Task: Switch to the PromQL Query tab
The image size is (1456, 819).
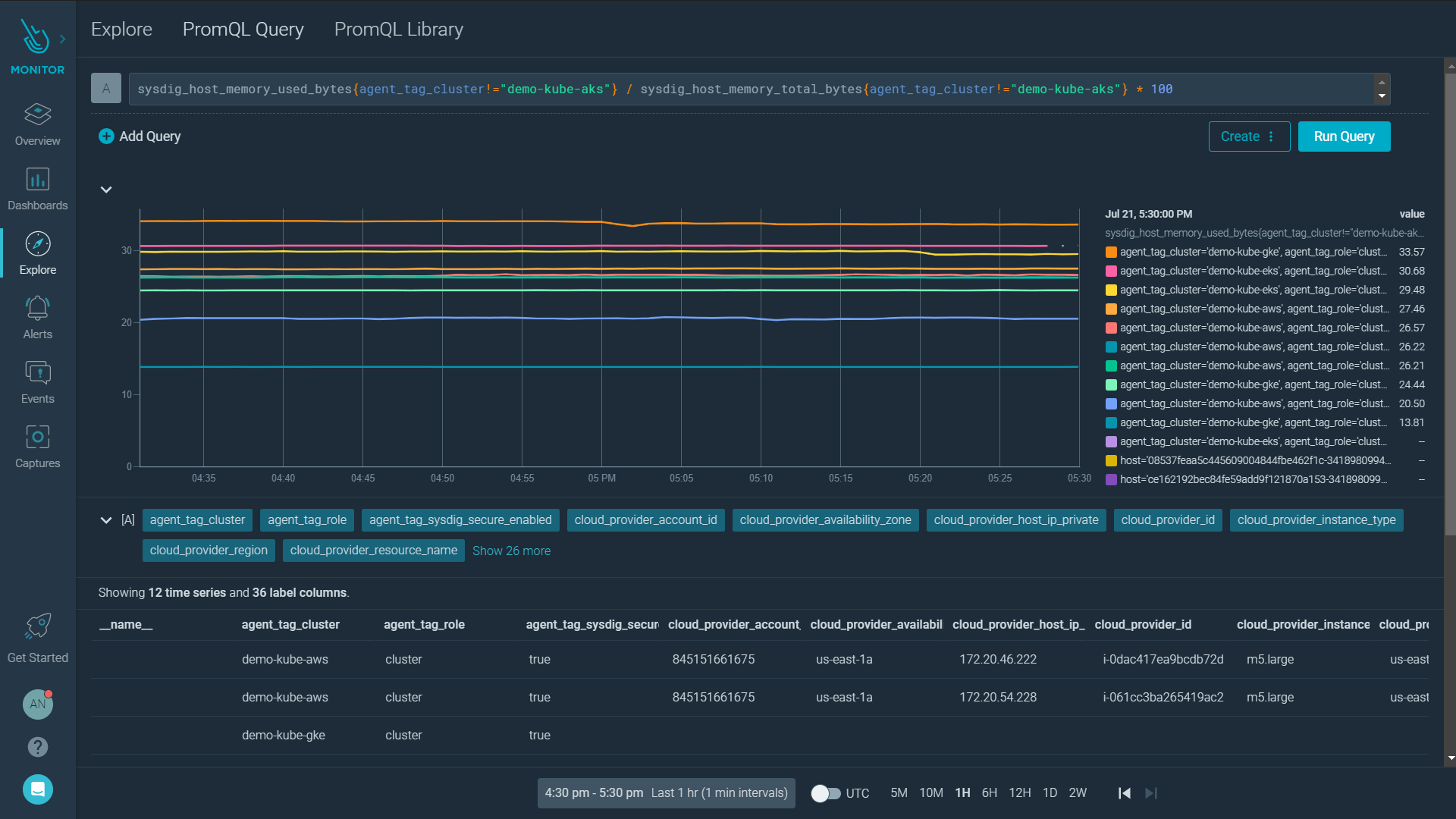Action: coord(243,29)
